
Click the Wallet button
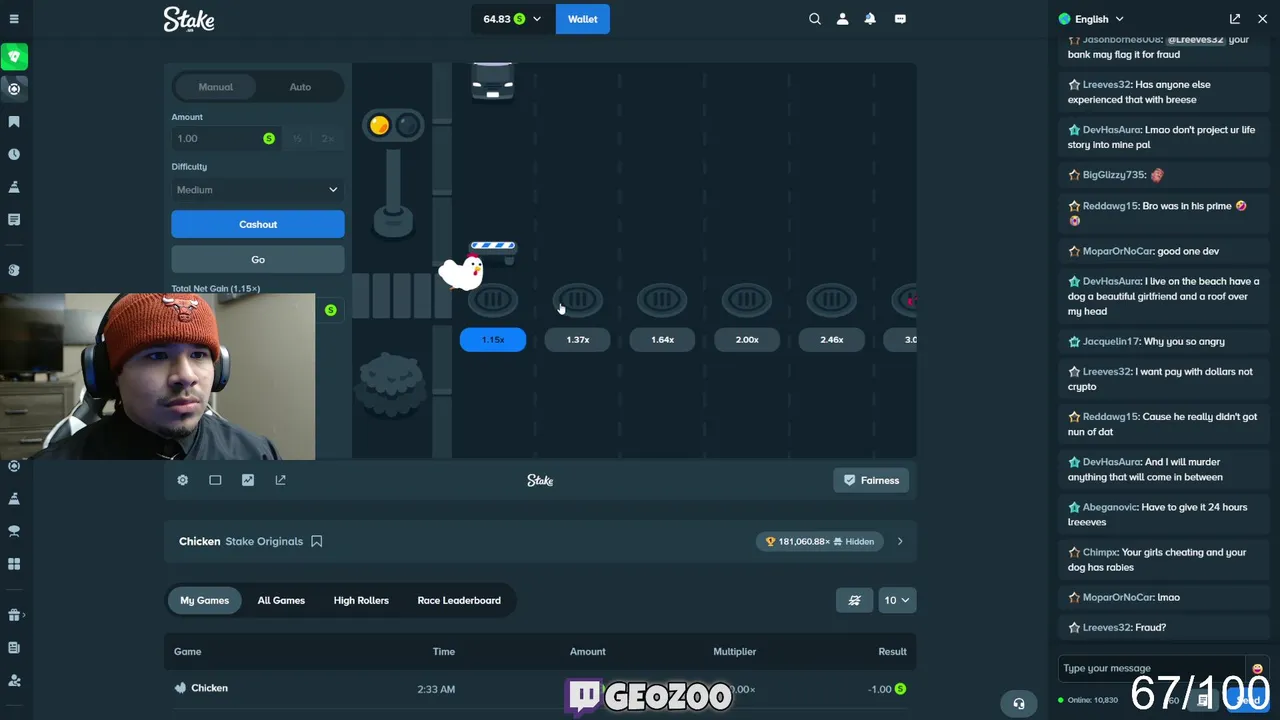(583, 19)
